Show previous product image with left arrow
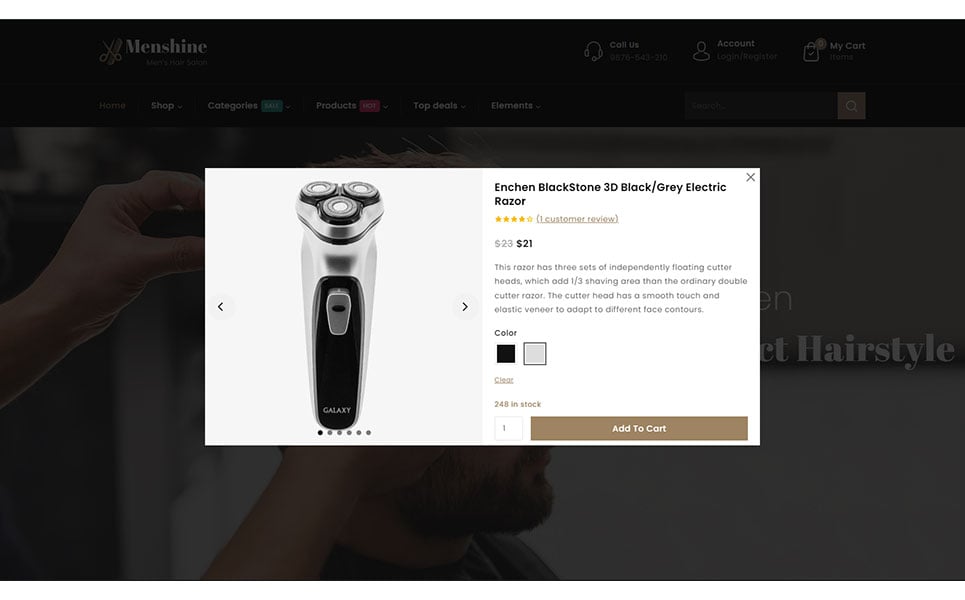This screenshot has width=965, height=600. [x=220, y=306]
